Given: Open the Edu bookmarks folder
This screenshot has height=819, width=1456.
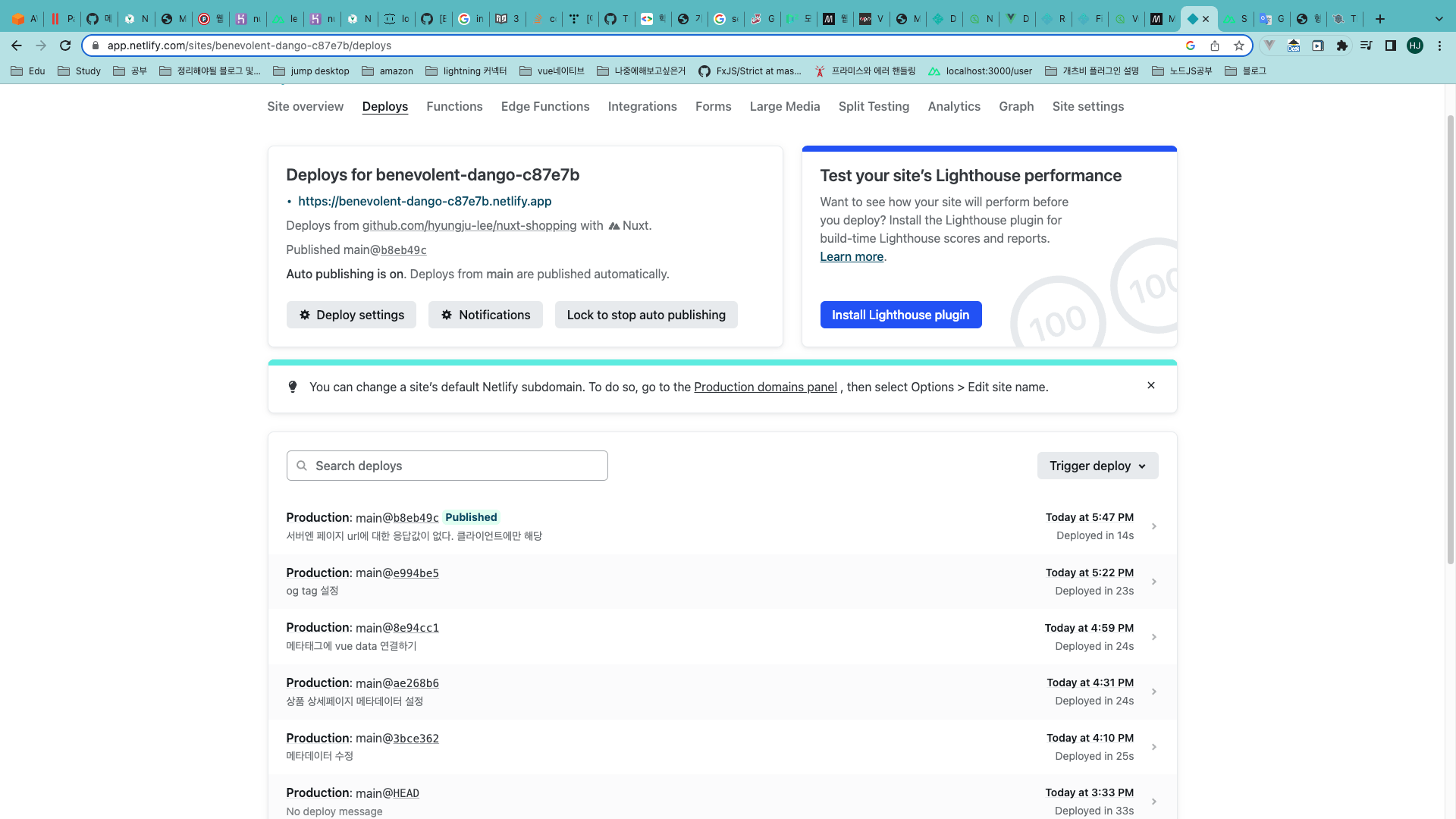Looking at the screenshot, I should point(28,71).
